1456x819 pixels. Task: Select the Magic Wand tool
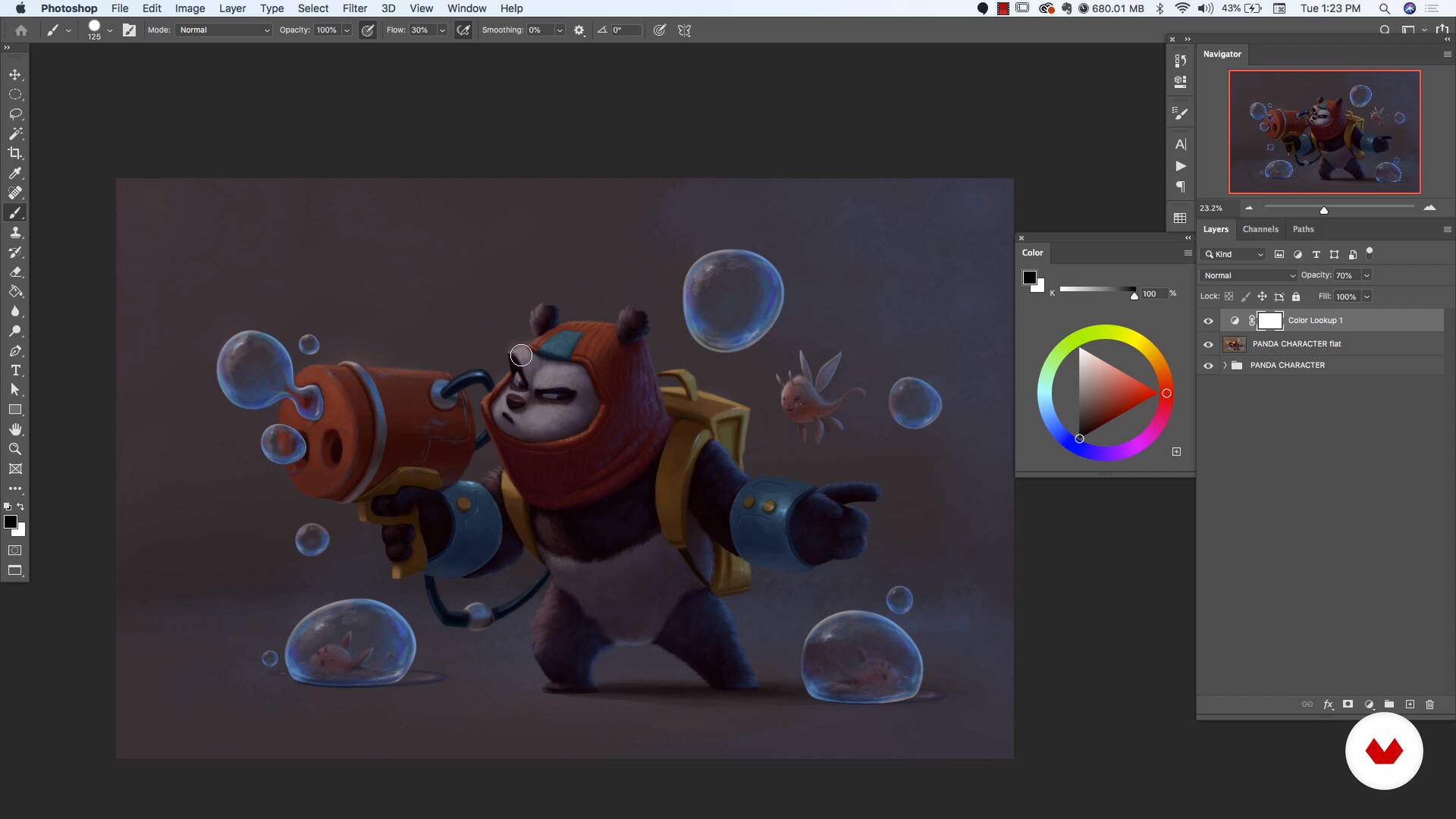tap(15, 133)
